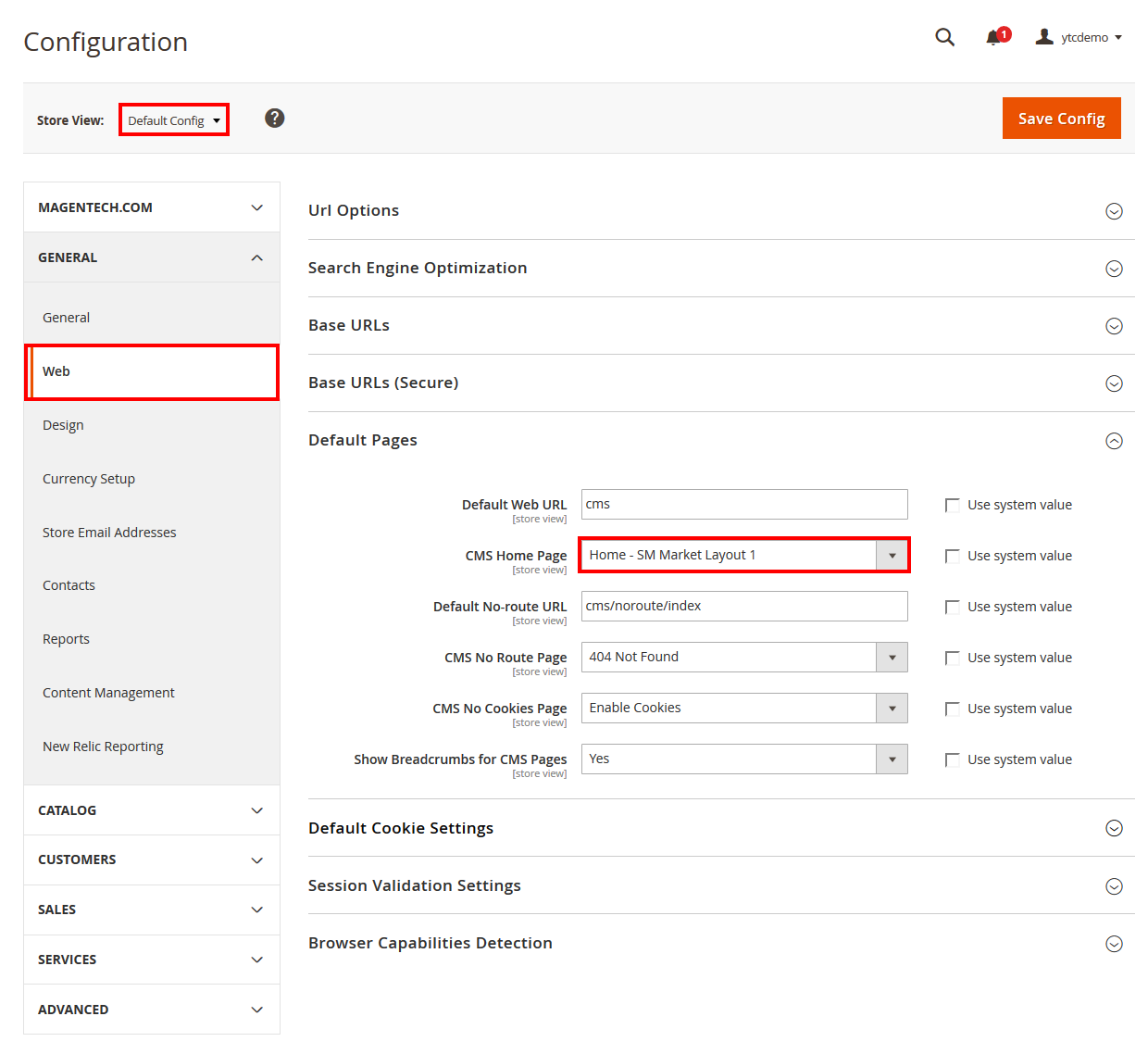
Task: Click the search magnifier icon
Action: point(944,37)
